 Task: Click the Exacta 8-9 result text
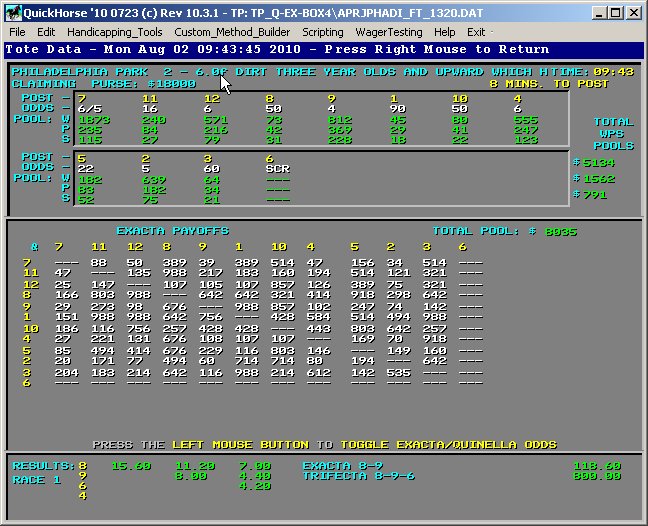[342, 465]
